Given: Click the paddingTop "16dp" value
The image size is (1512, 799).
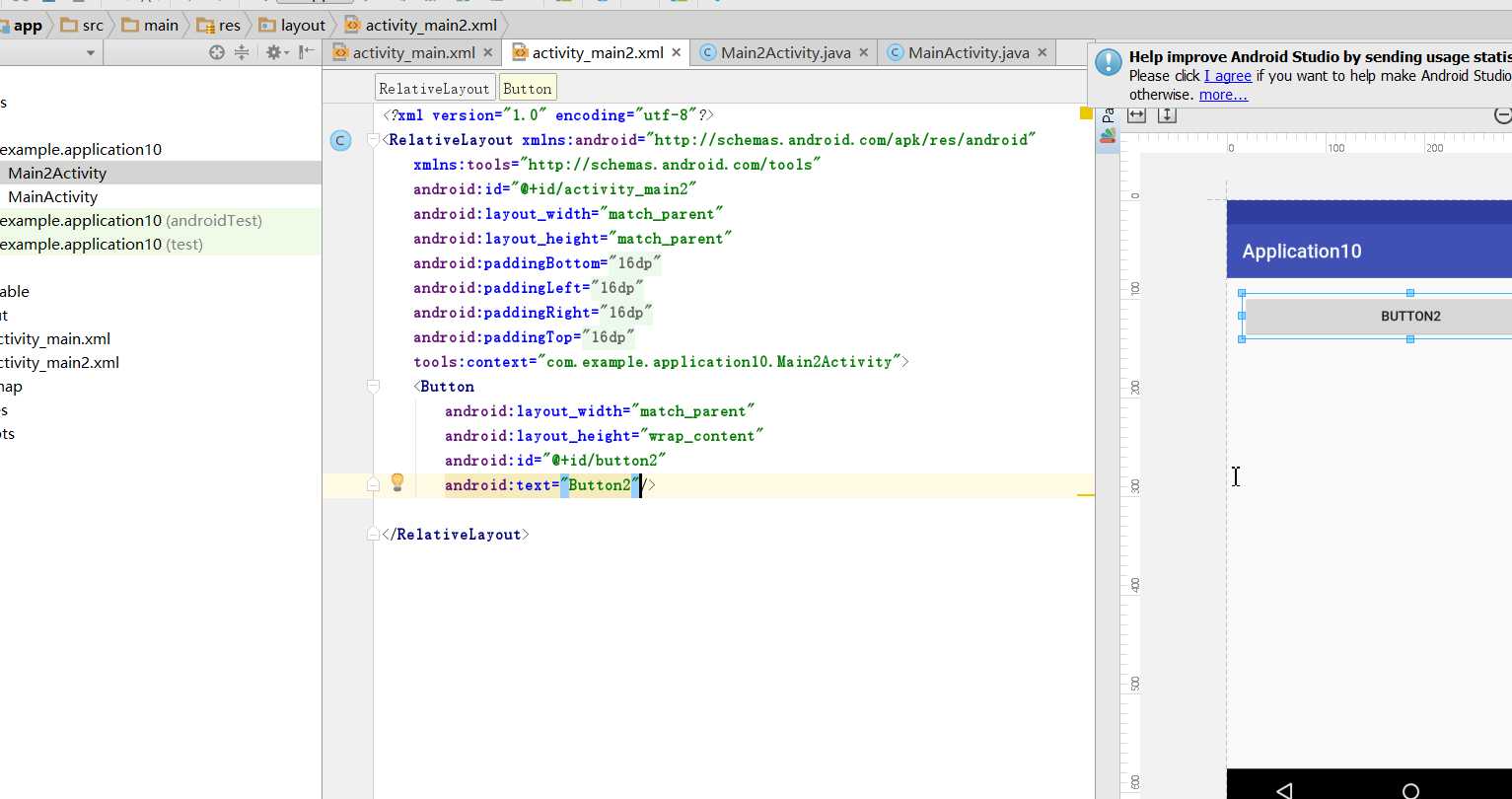Looking at the screenshot, I should pyautogui.click(x=609, y=337).
